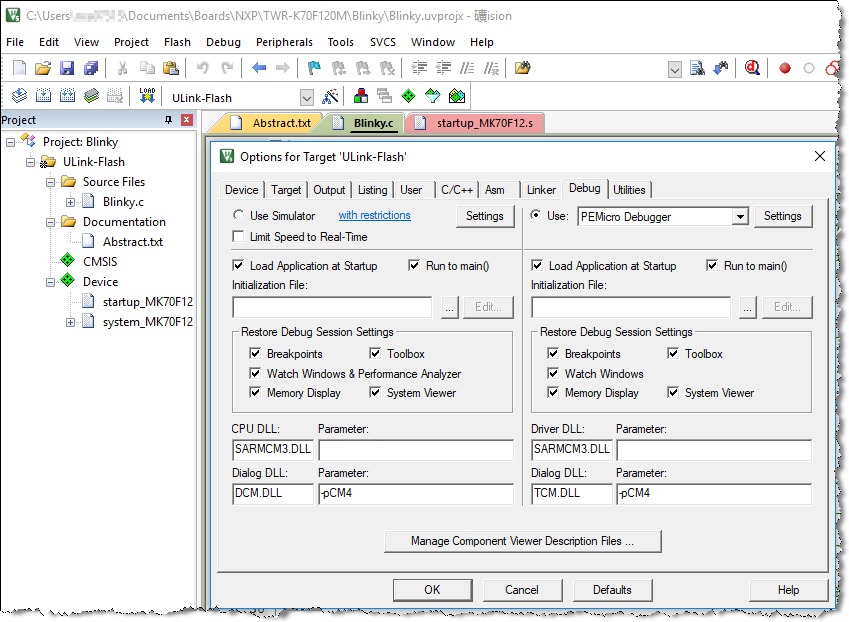Click the Save All icon
This screenshot has height=622, width=849.
(90, 68)
